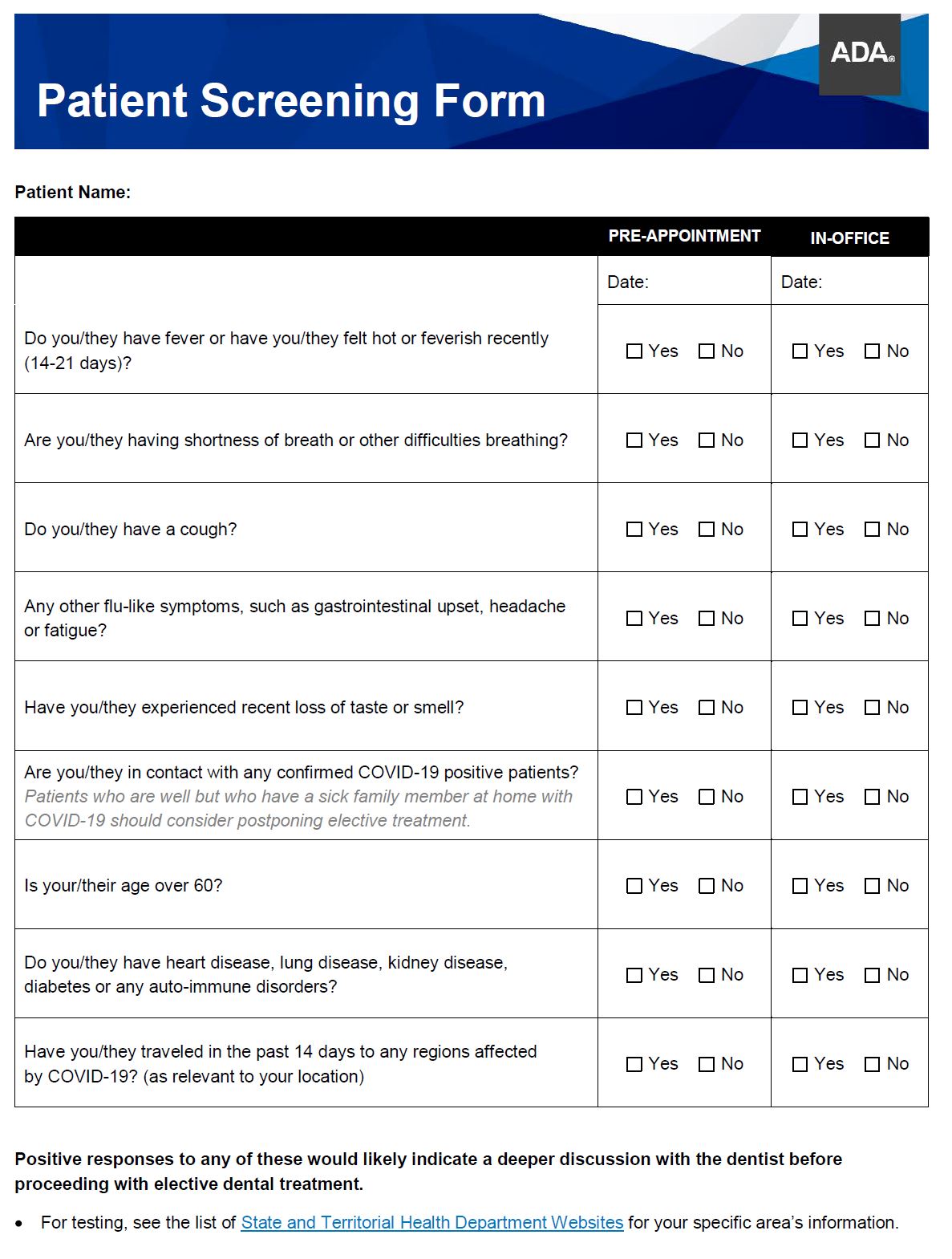
Task: Check pre-appointment No for traveled question
Action: 707,1064
